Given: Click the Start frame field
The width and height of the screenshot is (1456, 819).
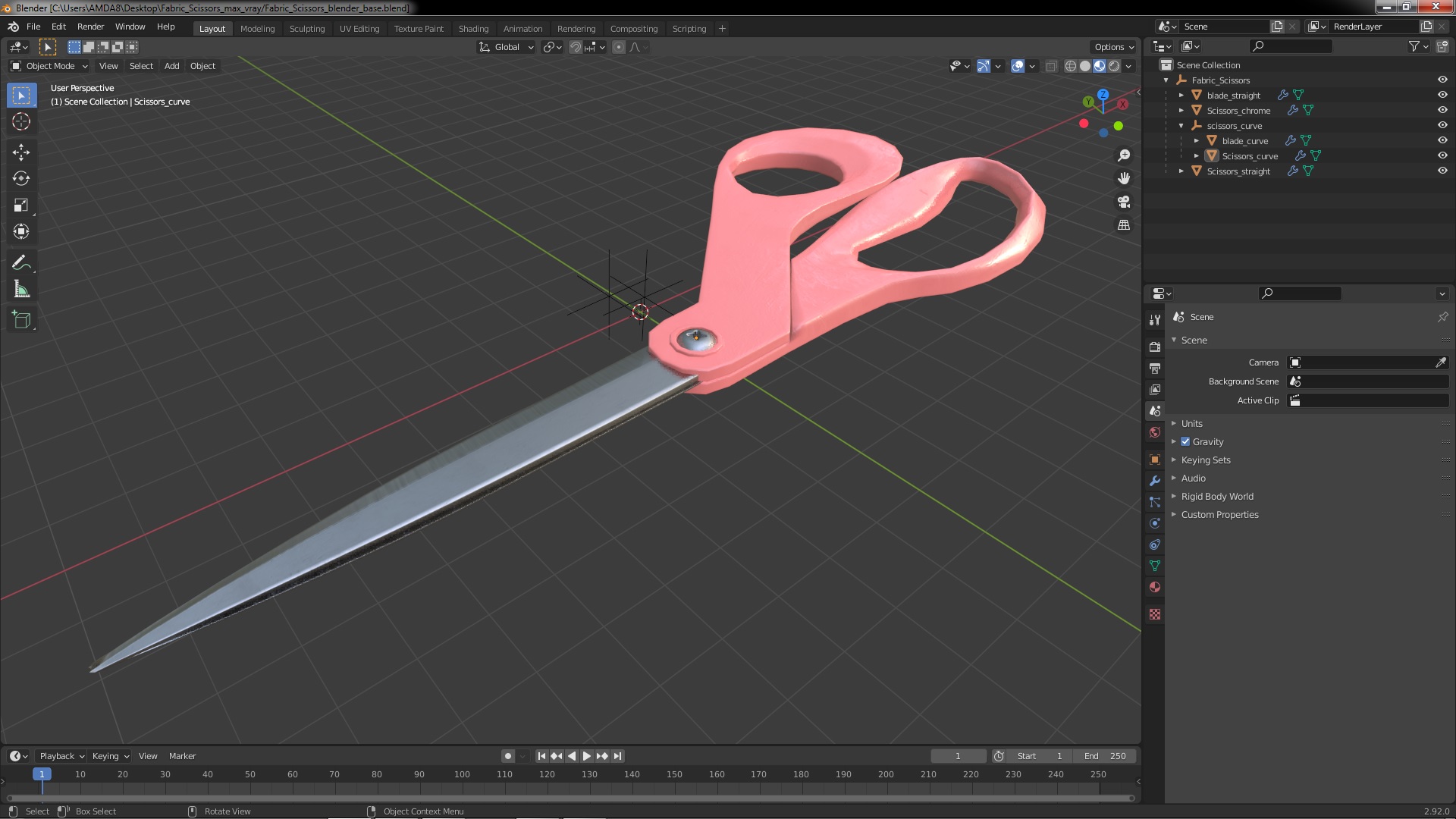Looking at the screenshot, I should (1040, 756).
